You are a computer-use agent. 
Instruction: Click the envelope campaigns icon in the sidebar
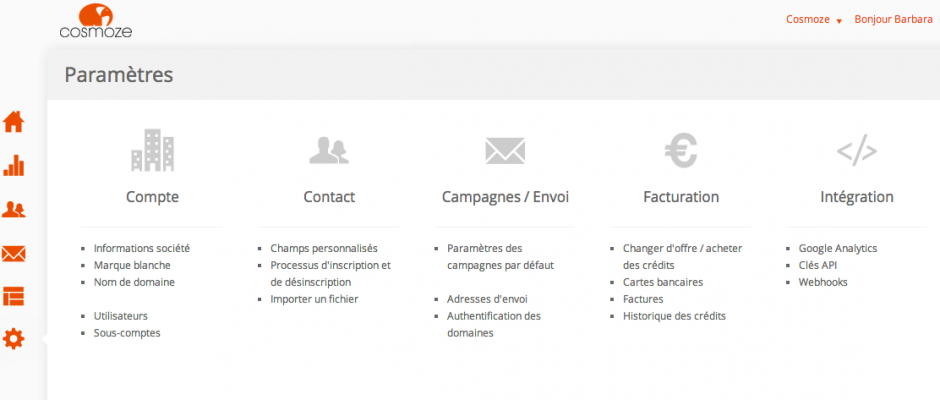pyautogui.click(x=14, y=253)
